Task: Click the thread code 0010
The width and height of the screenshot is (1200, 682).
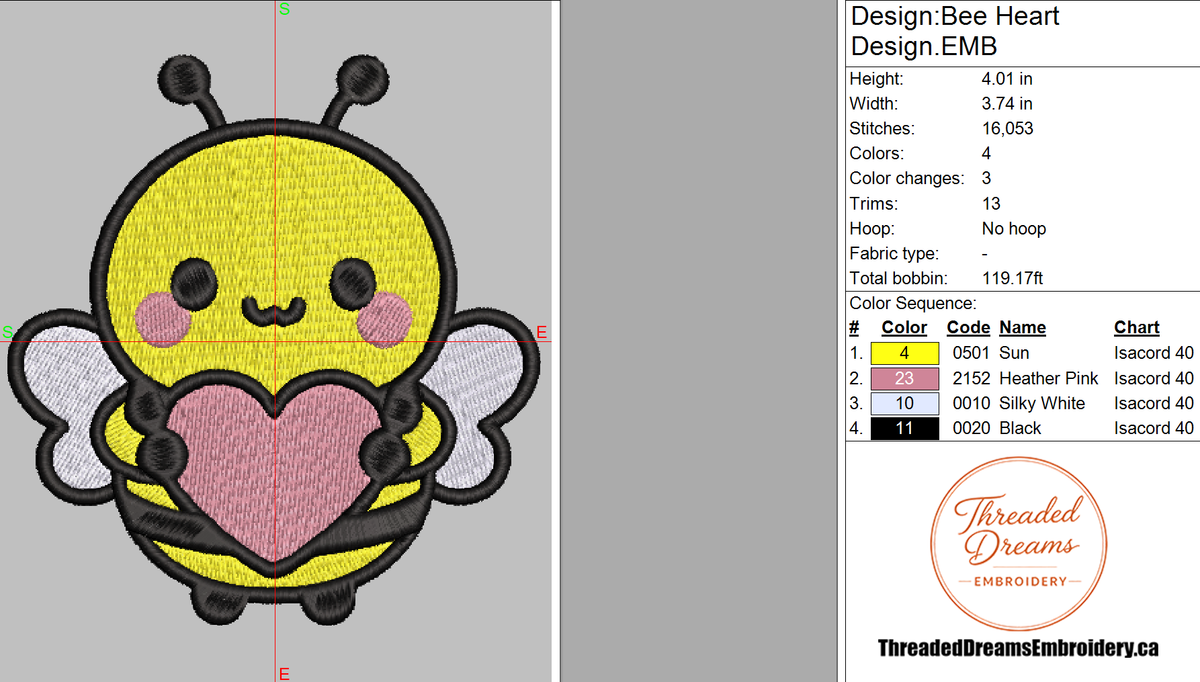Action: click(970, 403)
